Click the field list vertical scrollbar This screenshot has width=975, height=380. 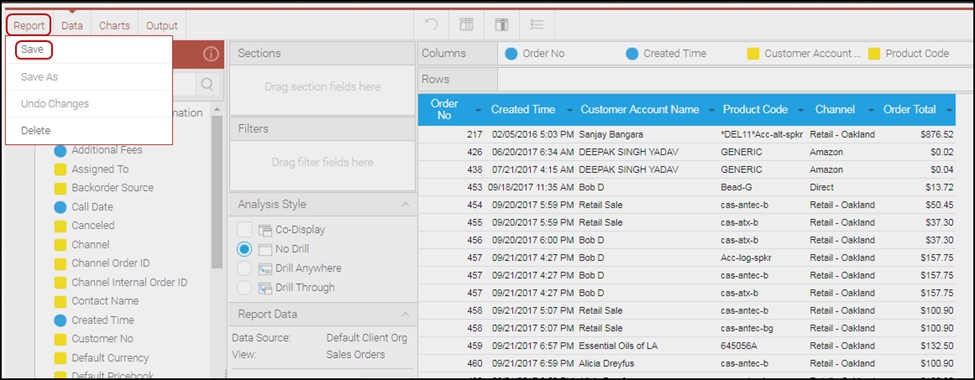[x=217, y=193]
